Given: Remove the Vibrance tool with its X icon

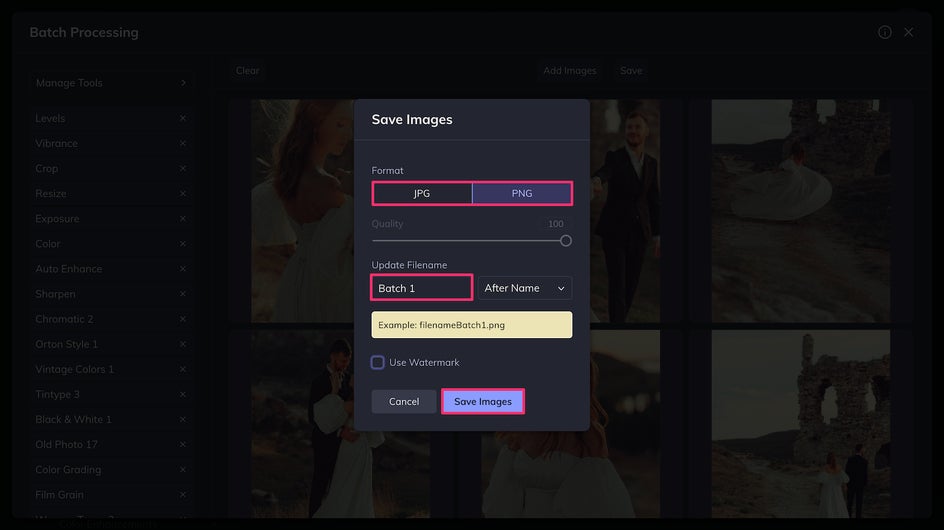Looking at the screenshot, I should click(x=182, y=143).
